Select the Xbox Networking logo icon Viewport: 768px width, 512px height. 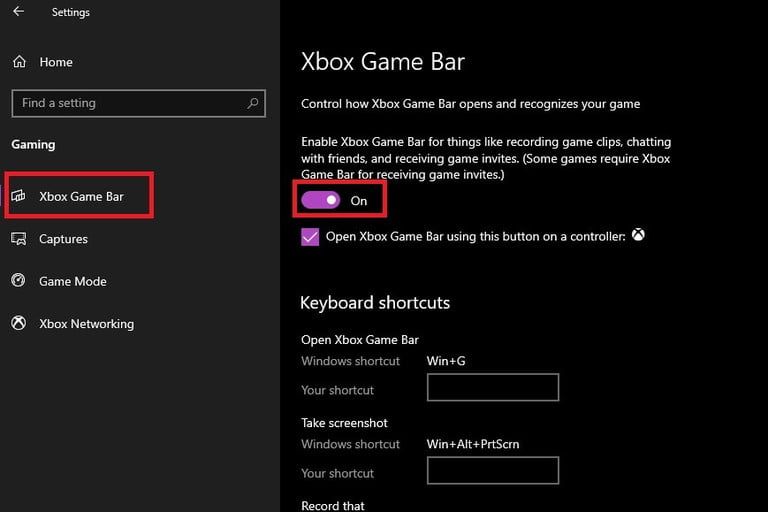19,323
